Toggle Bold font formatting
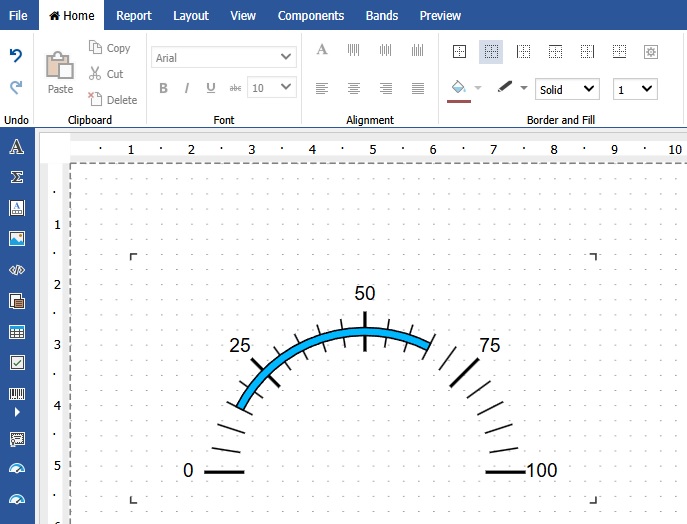 pos(163,88)
